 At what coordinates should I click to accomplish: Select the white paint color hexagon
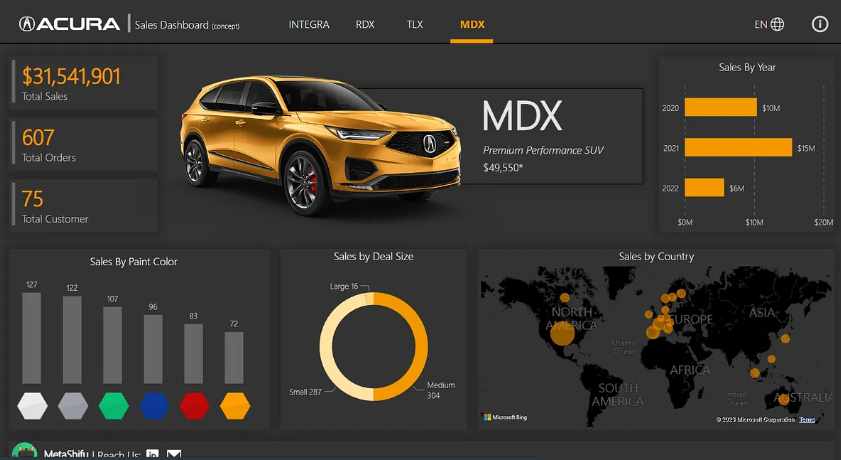(32, 405)
